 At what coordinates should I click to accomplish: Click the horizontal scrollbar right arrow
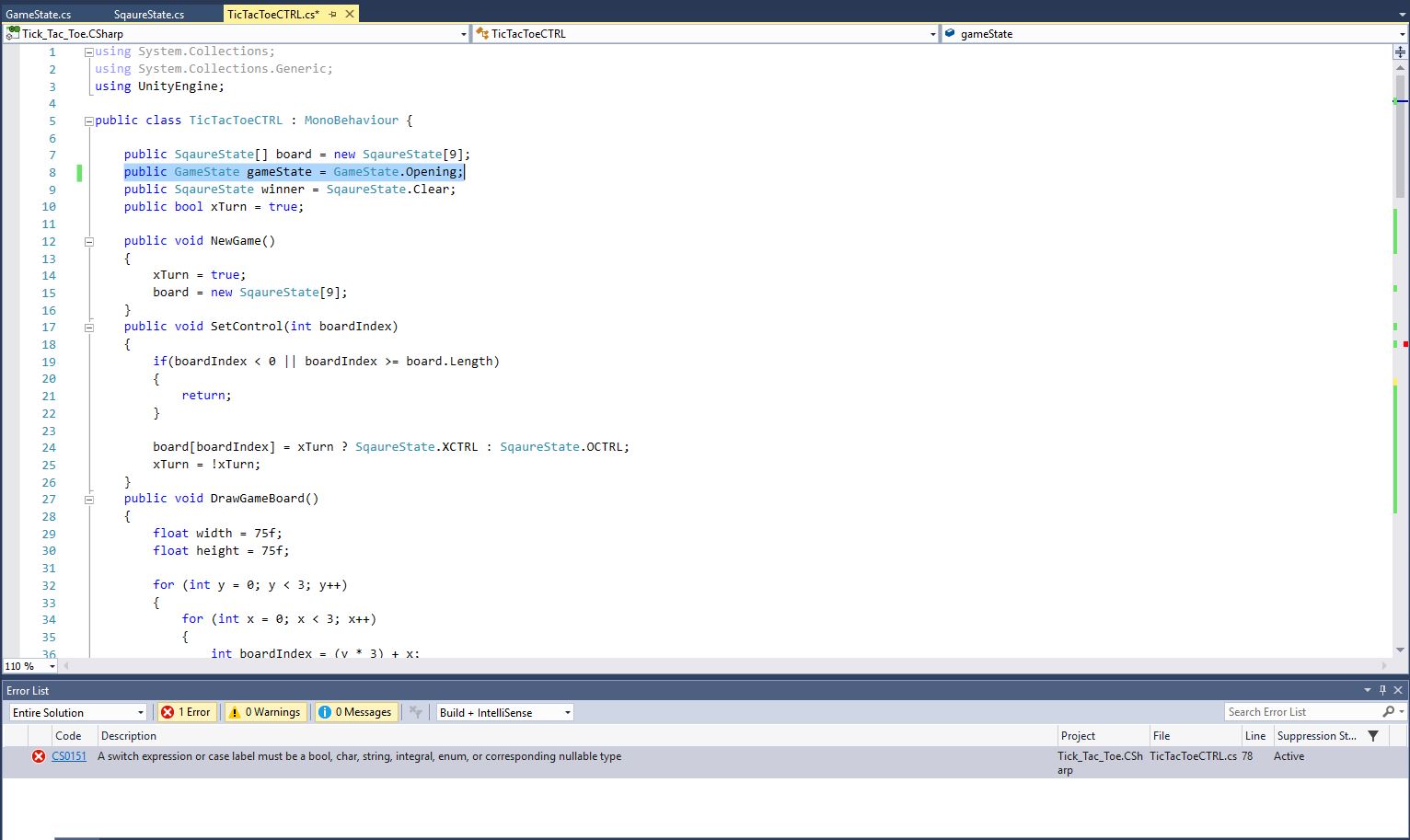(x=1384, y=665)
